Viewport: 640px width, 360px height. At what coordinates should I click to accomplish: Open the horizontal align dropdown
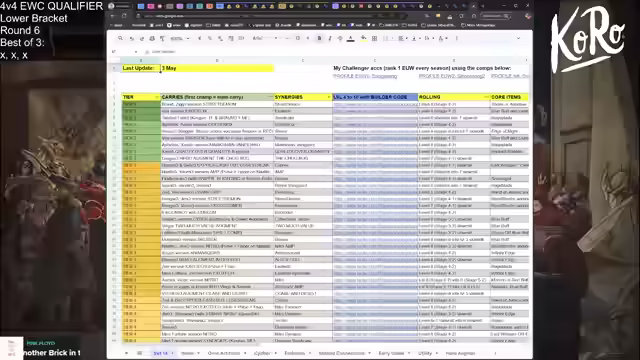click(403, 38)
